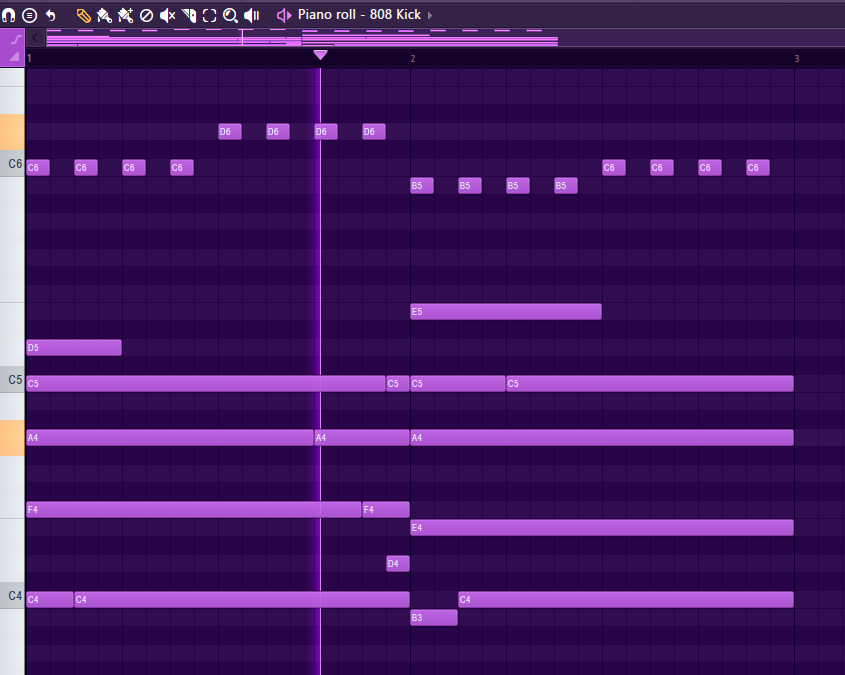Viewport: 845px width, 675px height.
Task: Select the Mute tool icon
Action: point(168,15)
